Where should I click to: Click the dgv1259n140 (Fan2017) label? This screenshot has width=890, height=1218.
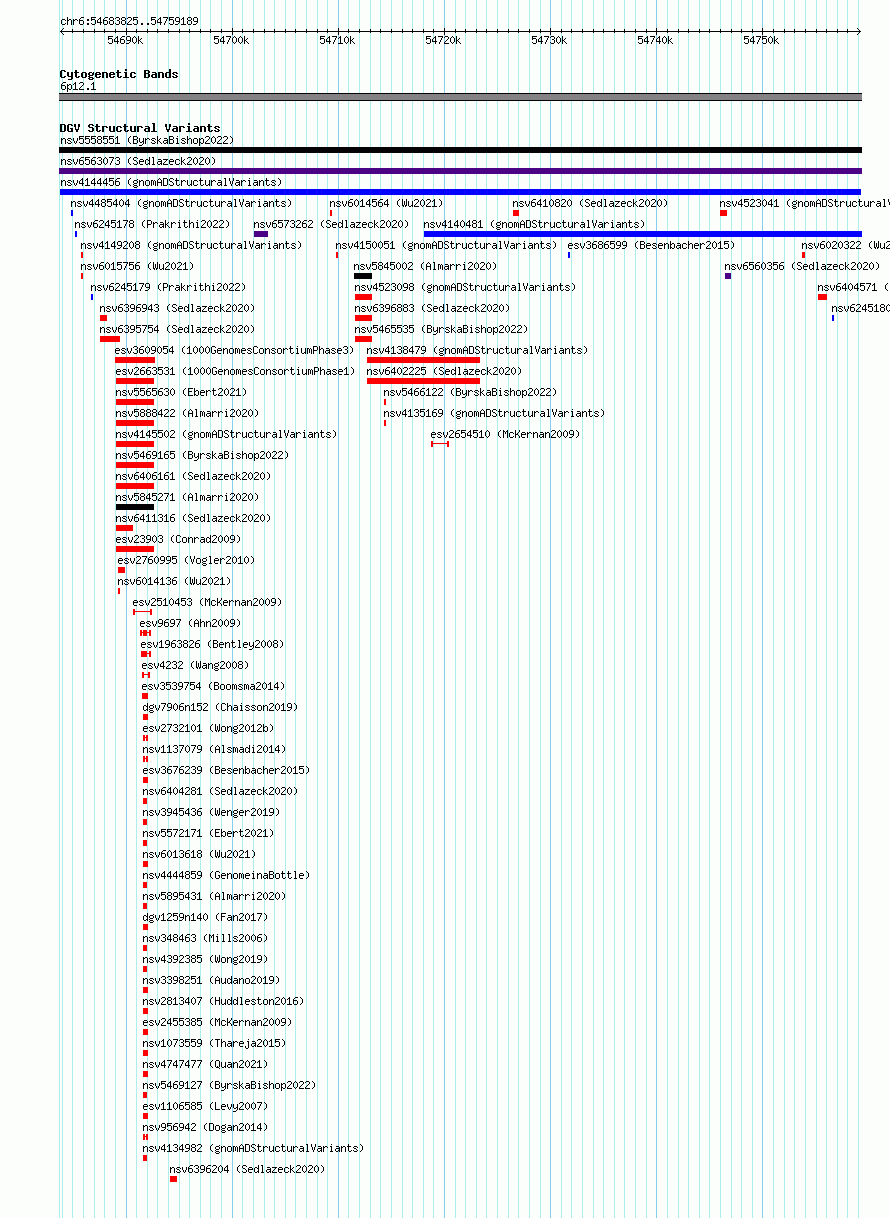click(x=205, y=917)
